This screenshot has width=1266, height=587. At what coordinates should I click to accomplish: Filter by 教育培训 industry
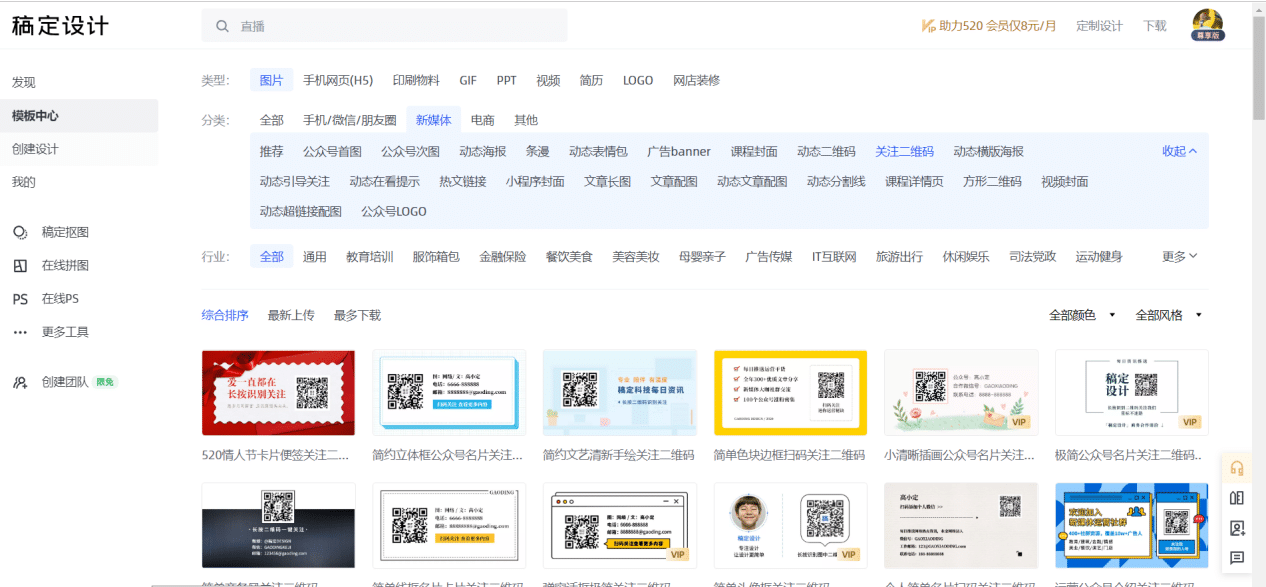pos(370,257)
